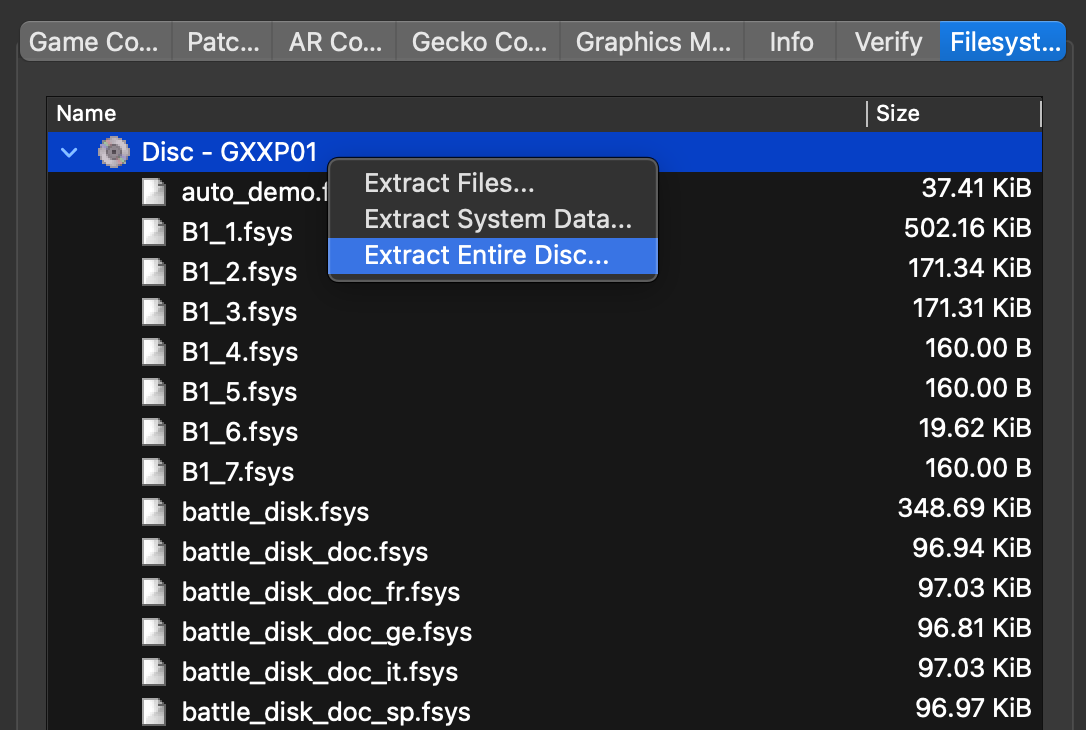Click file icon beside B1_5.fsys

click(154, 392)
